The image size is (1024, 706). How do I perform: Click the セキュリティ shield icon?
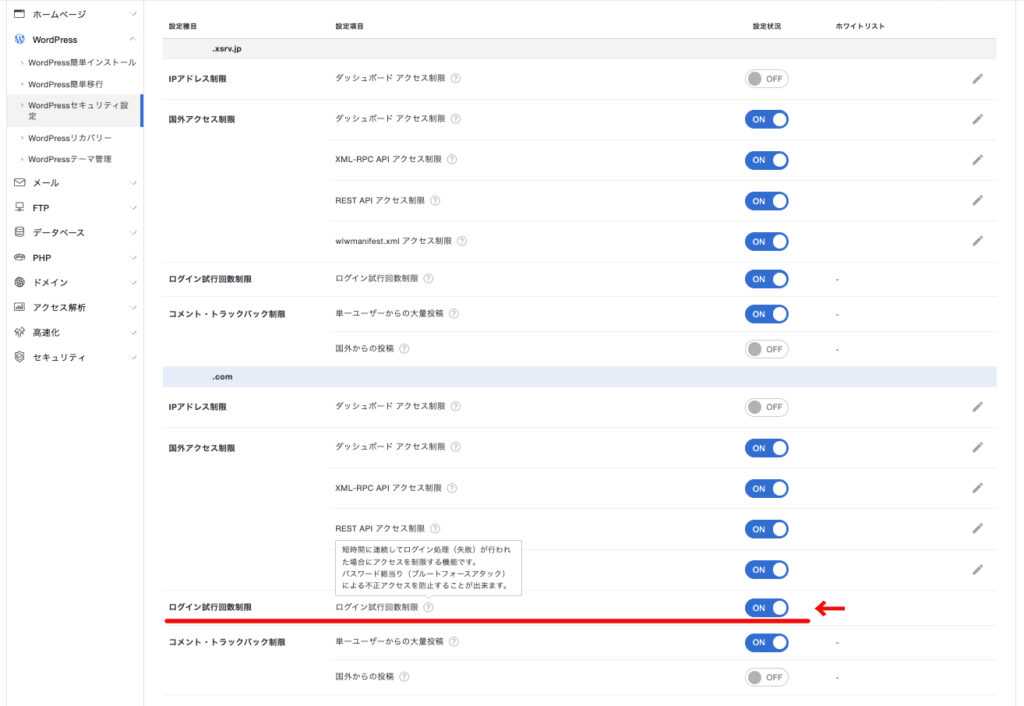pos(20,357)
